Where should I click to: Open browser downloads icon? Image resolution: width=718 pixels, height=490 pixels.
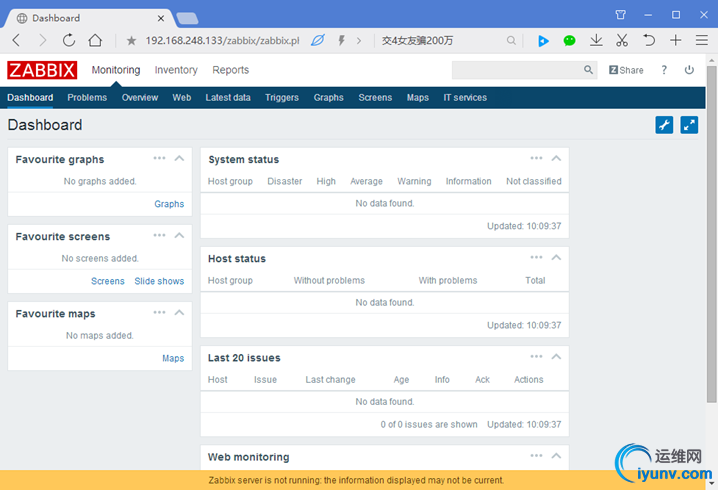point(596,40)
